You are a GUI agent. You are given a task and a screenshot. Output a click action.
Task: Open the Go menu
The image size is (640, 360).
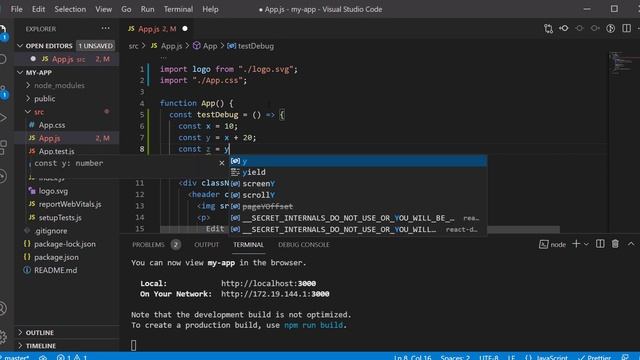point(126,9)
